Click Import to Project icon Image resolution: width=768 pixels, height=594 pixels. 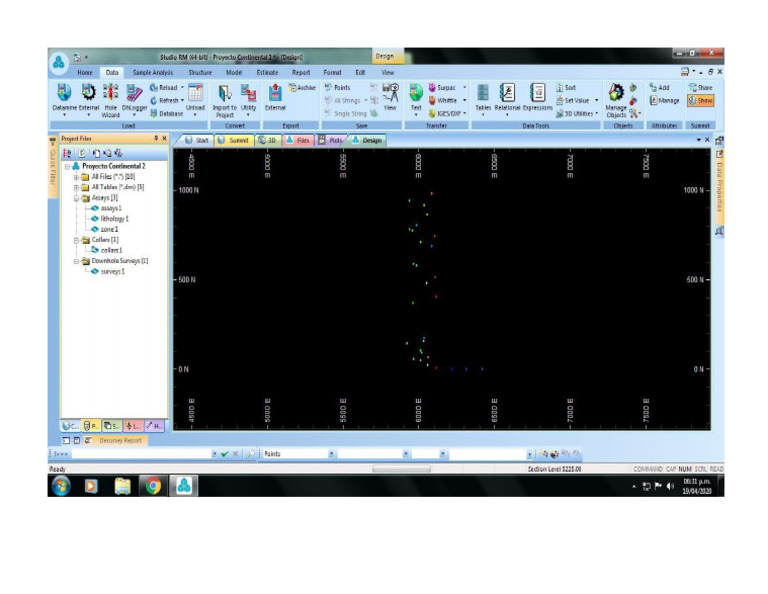(x=224, y=100)
